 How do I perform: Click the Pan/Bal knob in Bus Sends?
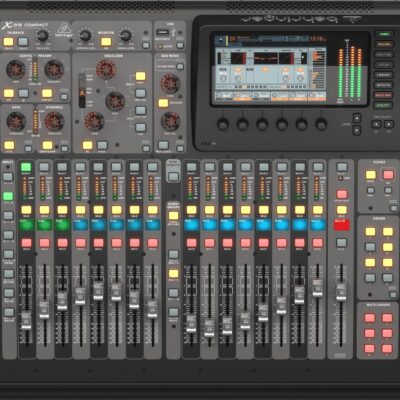[170, 121]
